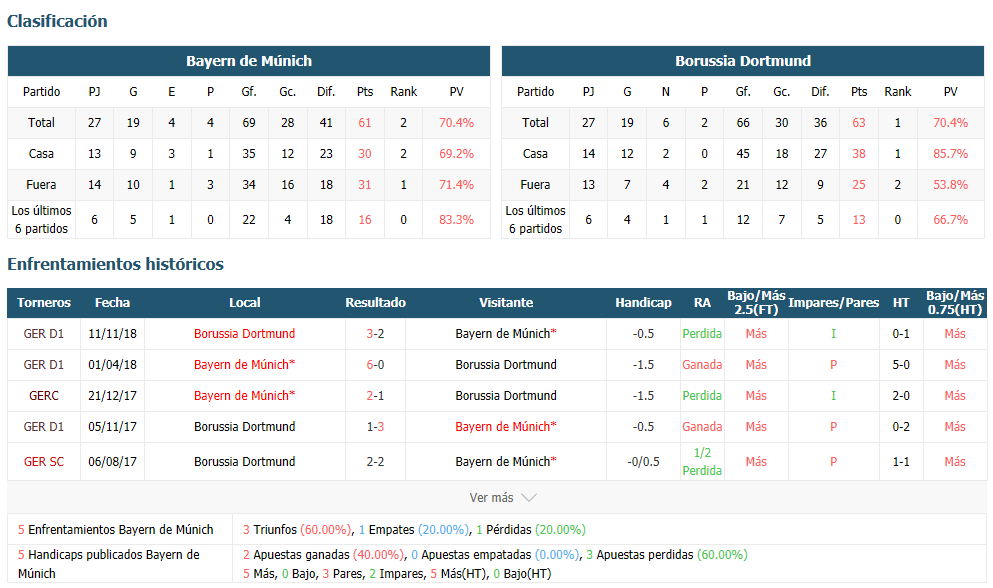The height and width of the screenshot is (588, 993).
Task: Click the GER SC tournament label
Action: tap(44, 462)
